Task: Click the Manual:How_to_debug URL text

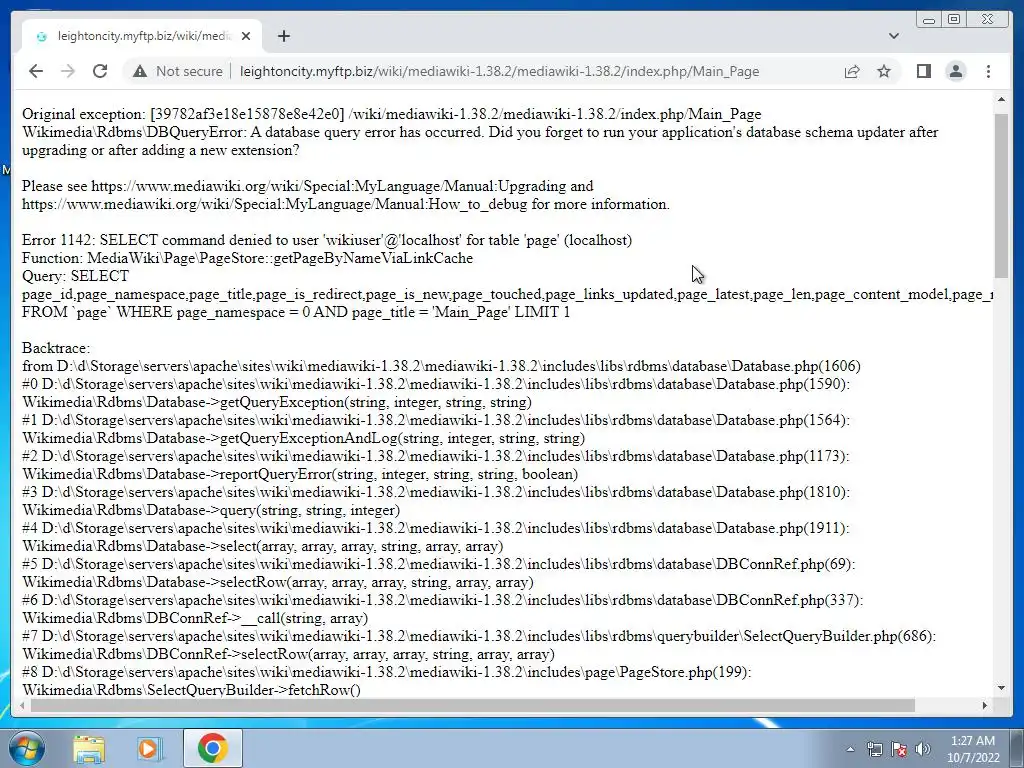Action: (x=274, y=204)
